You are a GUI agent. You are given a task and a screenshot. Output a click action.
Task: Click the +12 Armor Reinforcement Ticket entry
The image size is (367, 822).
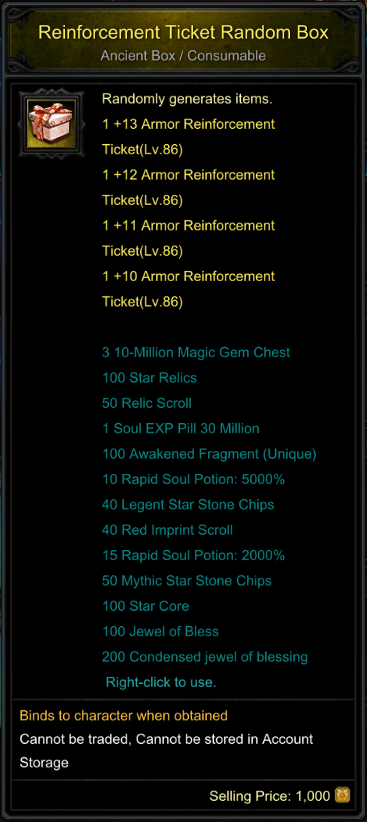coord(189,187)
